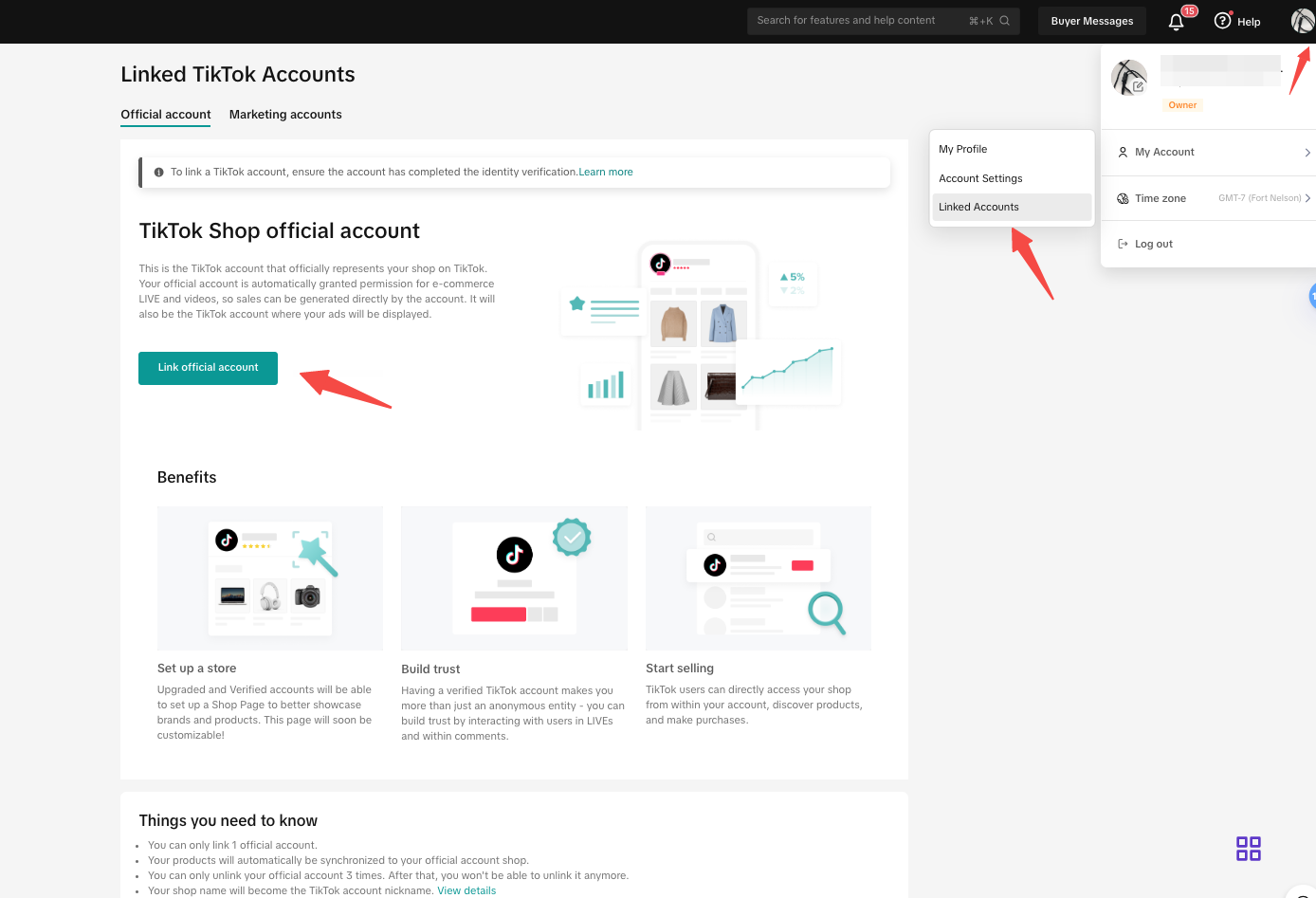Click the info icon in verification notice
The image size is (1316, 898).
click(158, 173)
